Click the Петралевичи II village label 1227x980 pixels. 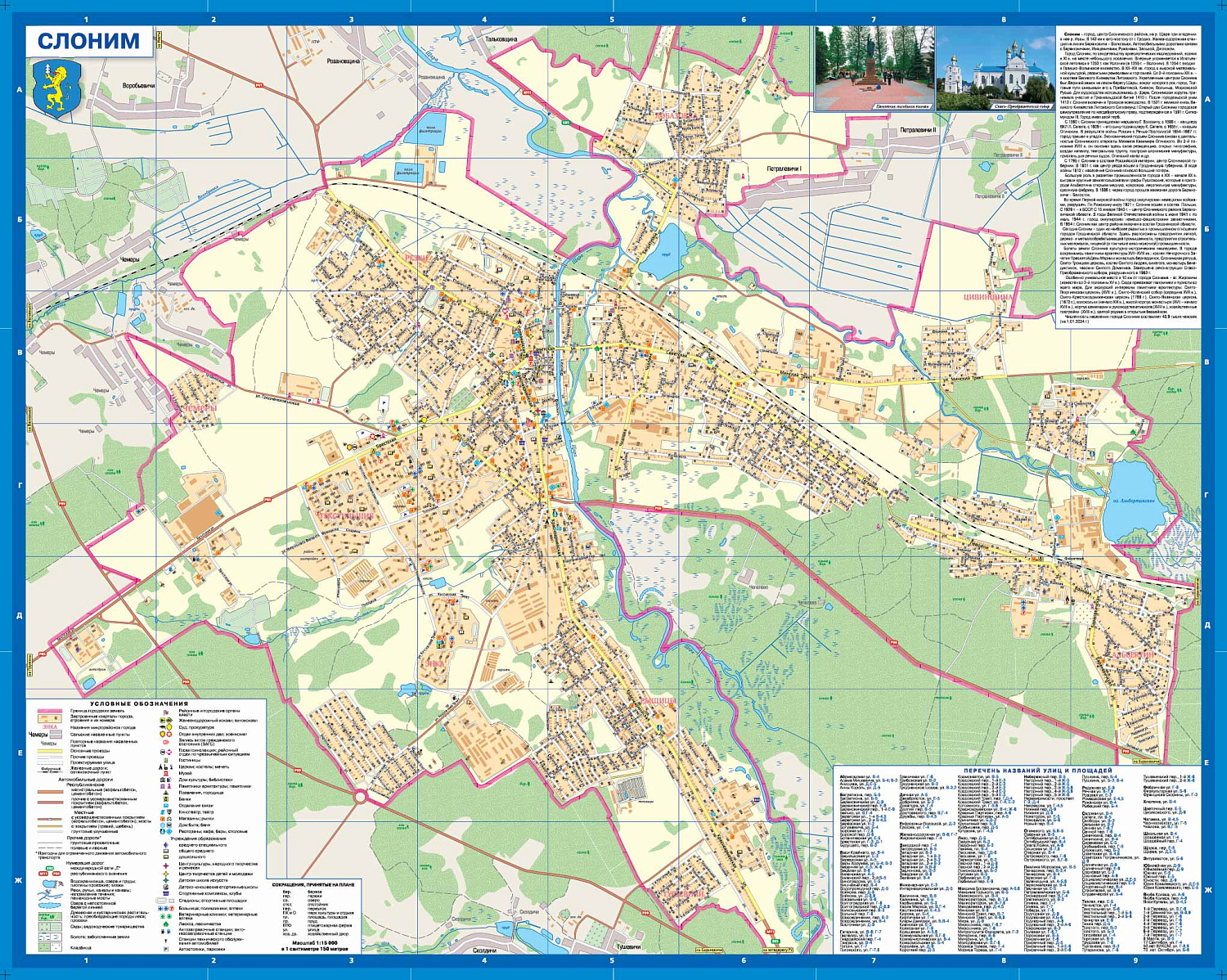[918, 129]
